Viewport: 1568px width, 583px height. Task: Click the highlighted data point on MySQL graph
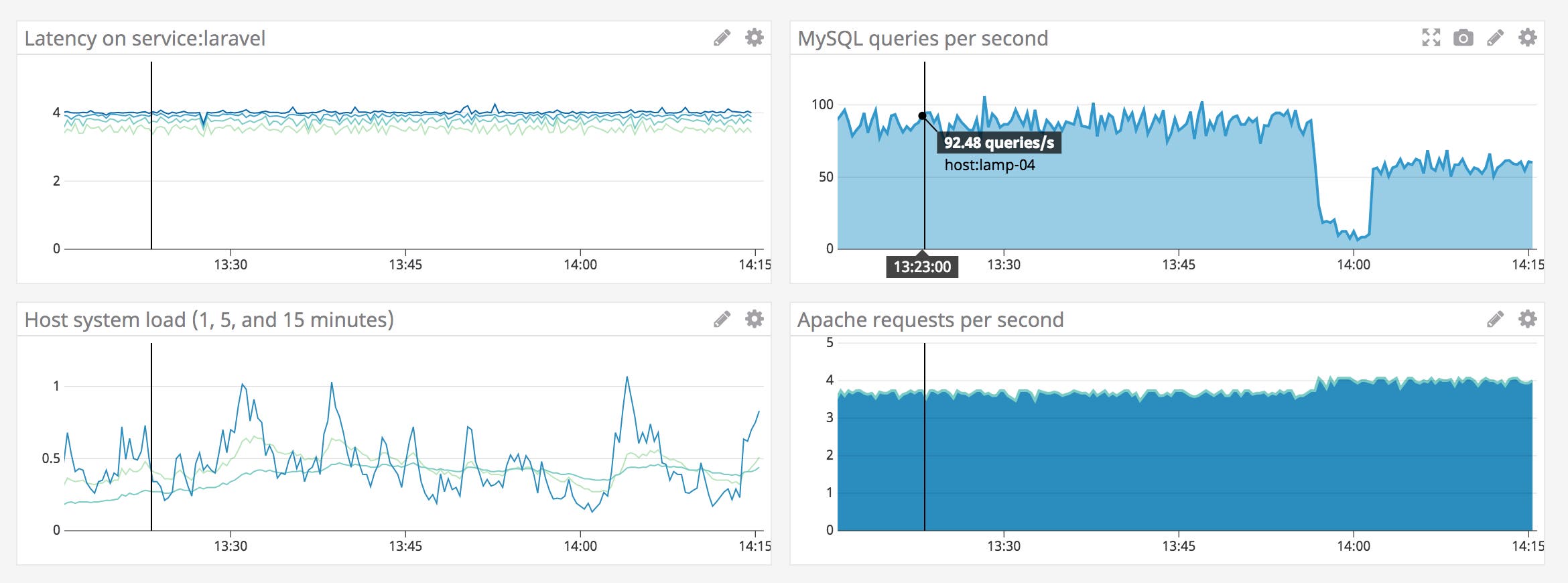(x=923, y=114)
